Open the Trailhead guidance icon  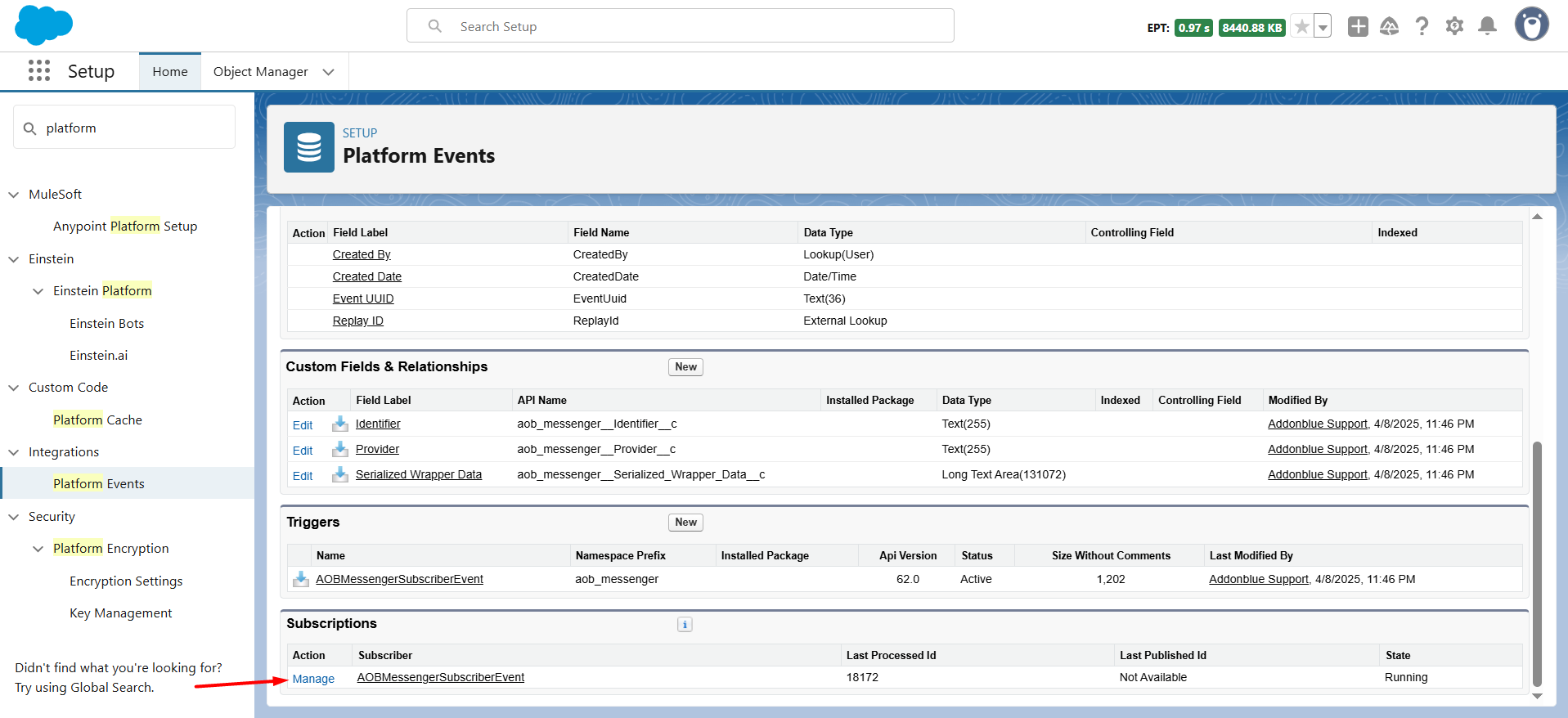pos(1389,26)
